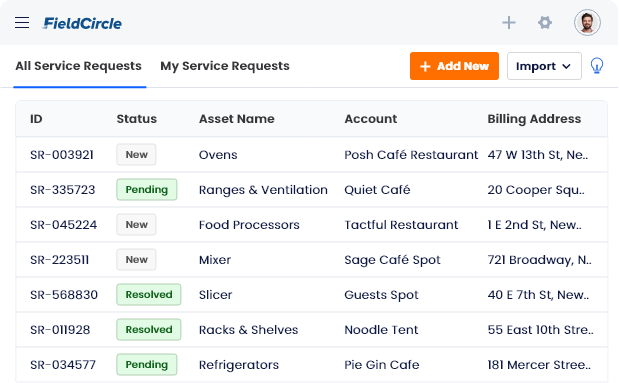The width and height of the screenshot is (619, 383).
Task: Open service request SR-045224
Action: [x=63, y=225]
